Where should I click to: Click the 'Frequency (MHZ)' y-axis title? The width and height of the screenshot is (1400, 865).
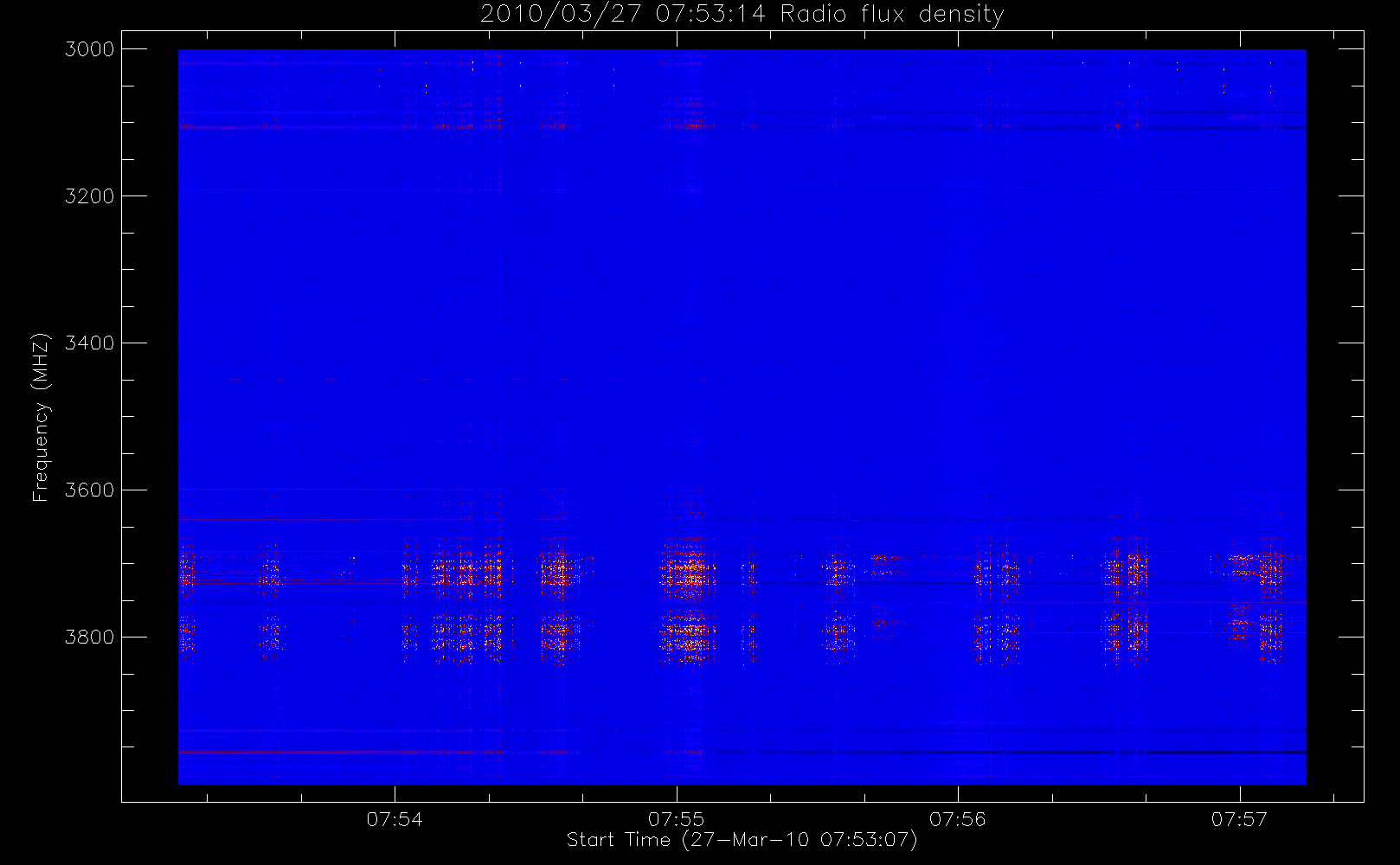(41, 417)
